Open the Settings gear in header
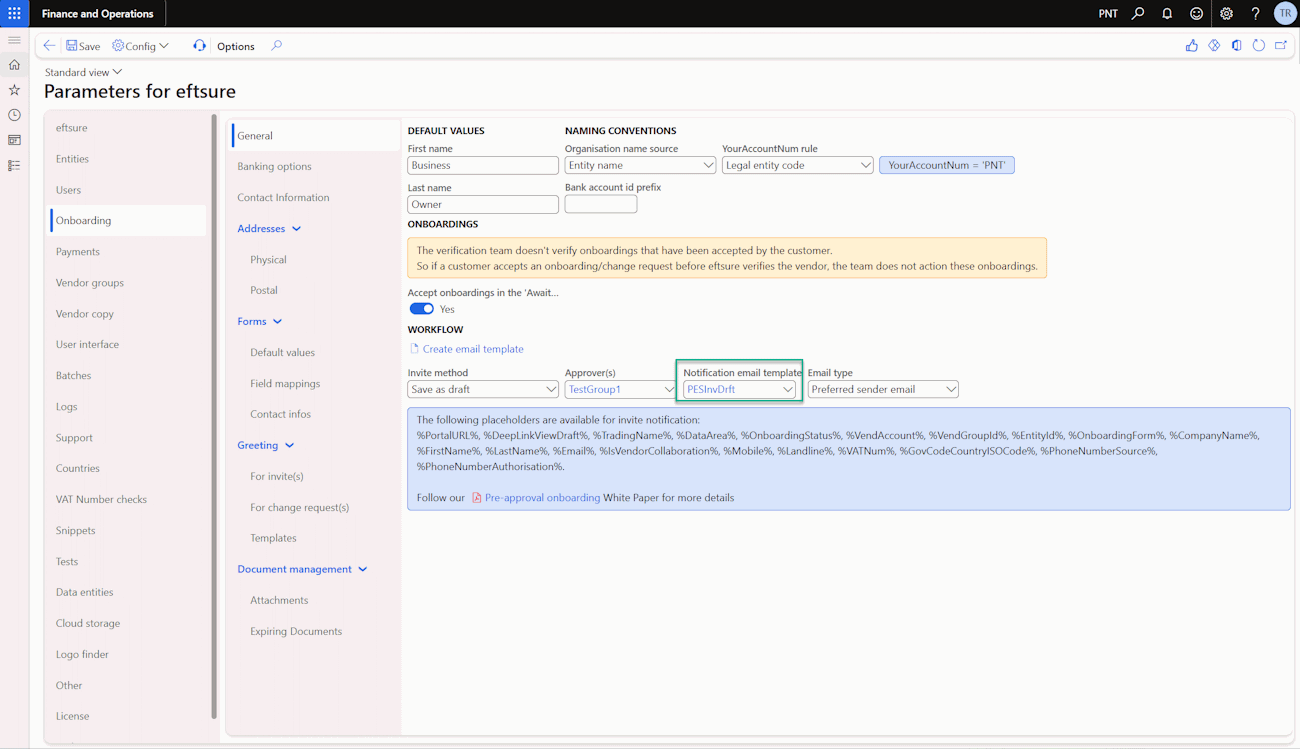The height and width of the screenshot is (749, 1300). pos(1226,14)
